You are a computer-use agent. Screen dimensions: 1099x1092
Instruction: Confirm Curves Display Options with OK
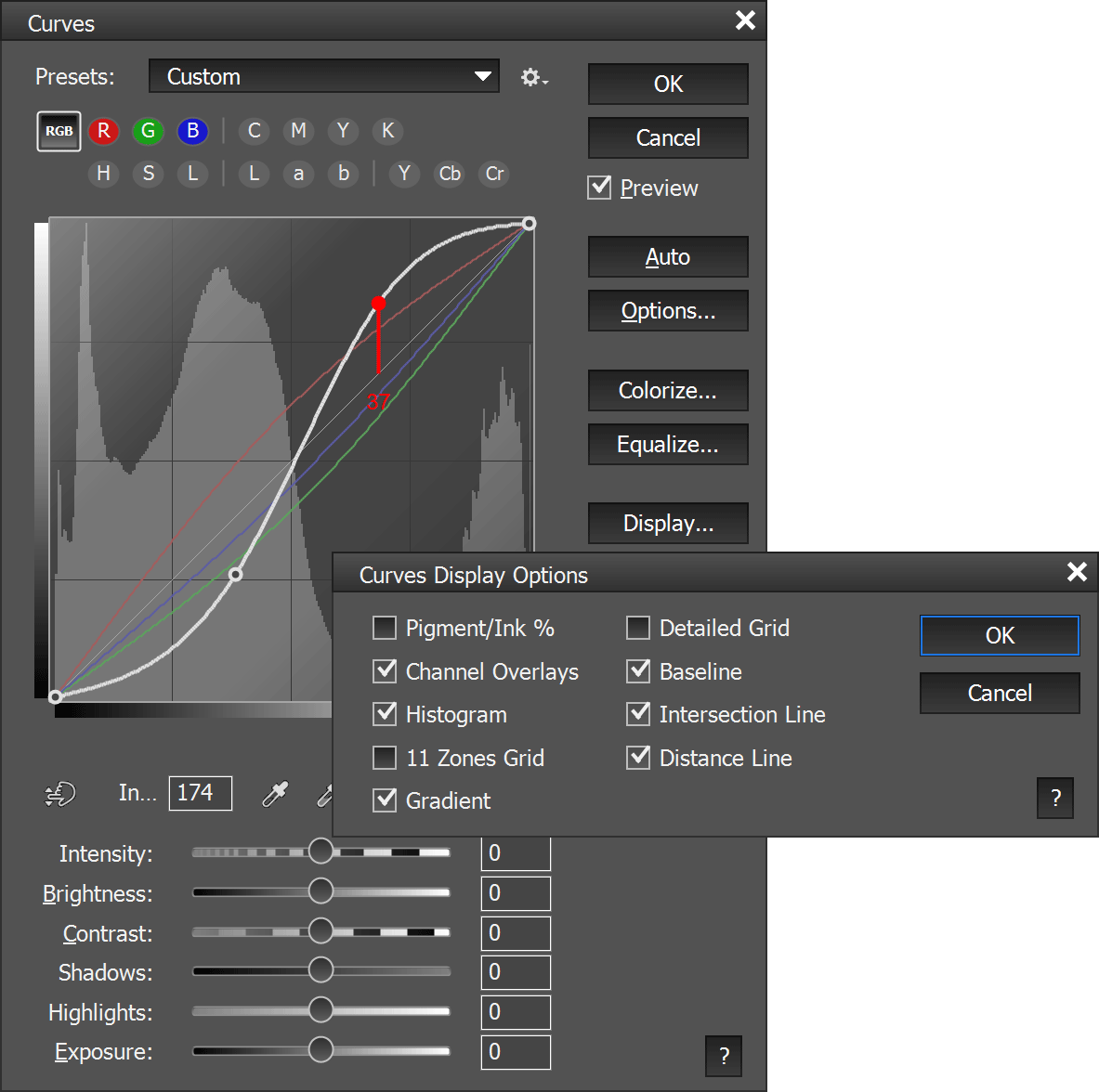tap(1000, 636)
